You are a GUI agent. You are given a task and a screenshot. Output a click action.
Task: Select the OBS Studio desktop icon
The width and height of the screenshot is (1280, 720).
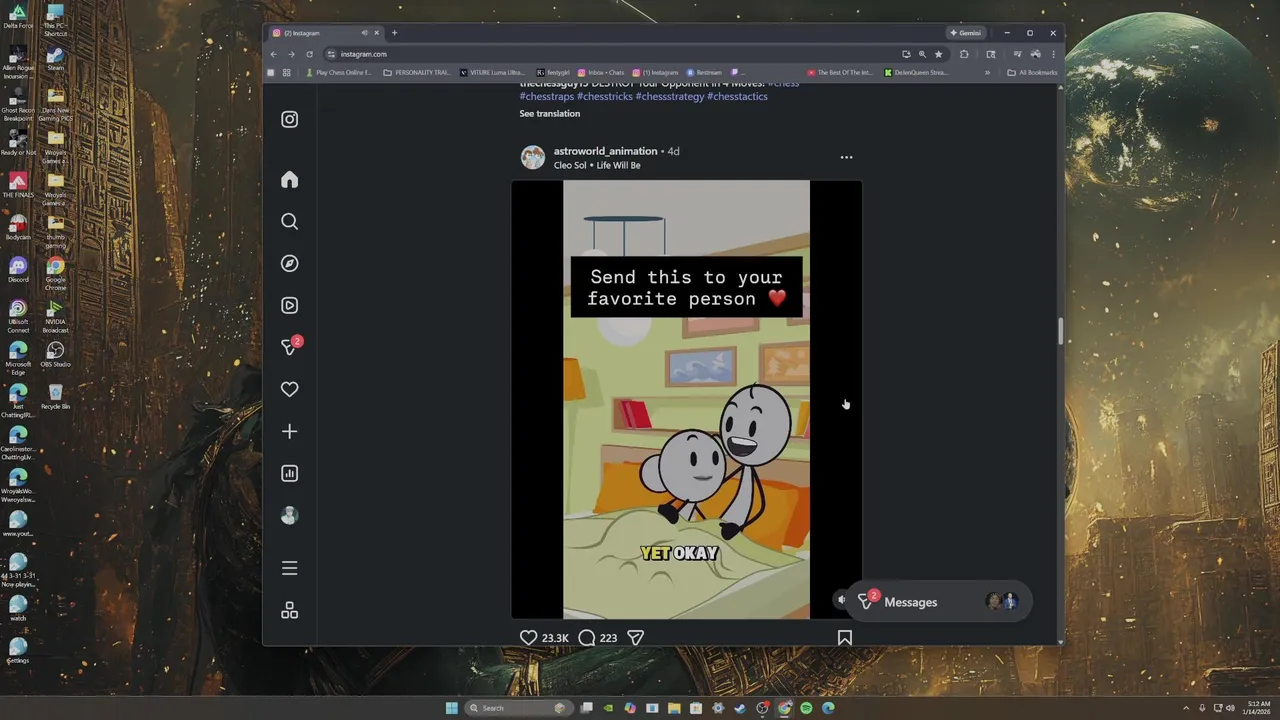click(x=55, y=354)
